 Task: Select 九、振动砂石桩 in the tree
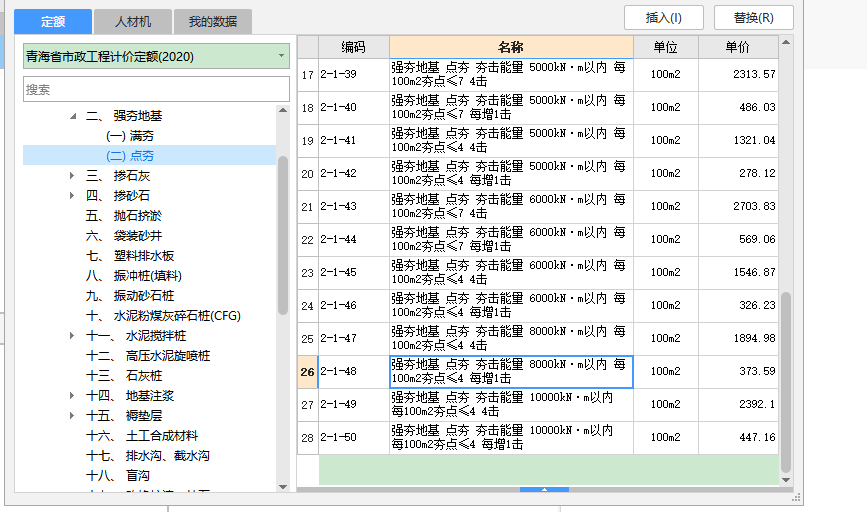[130, 296]
